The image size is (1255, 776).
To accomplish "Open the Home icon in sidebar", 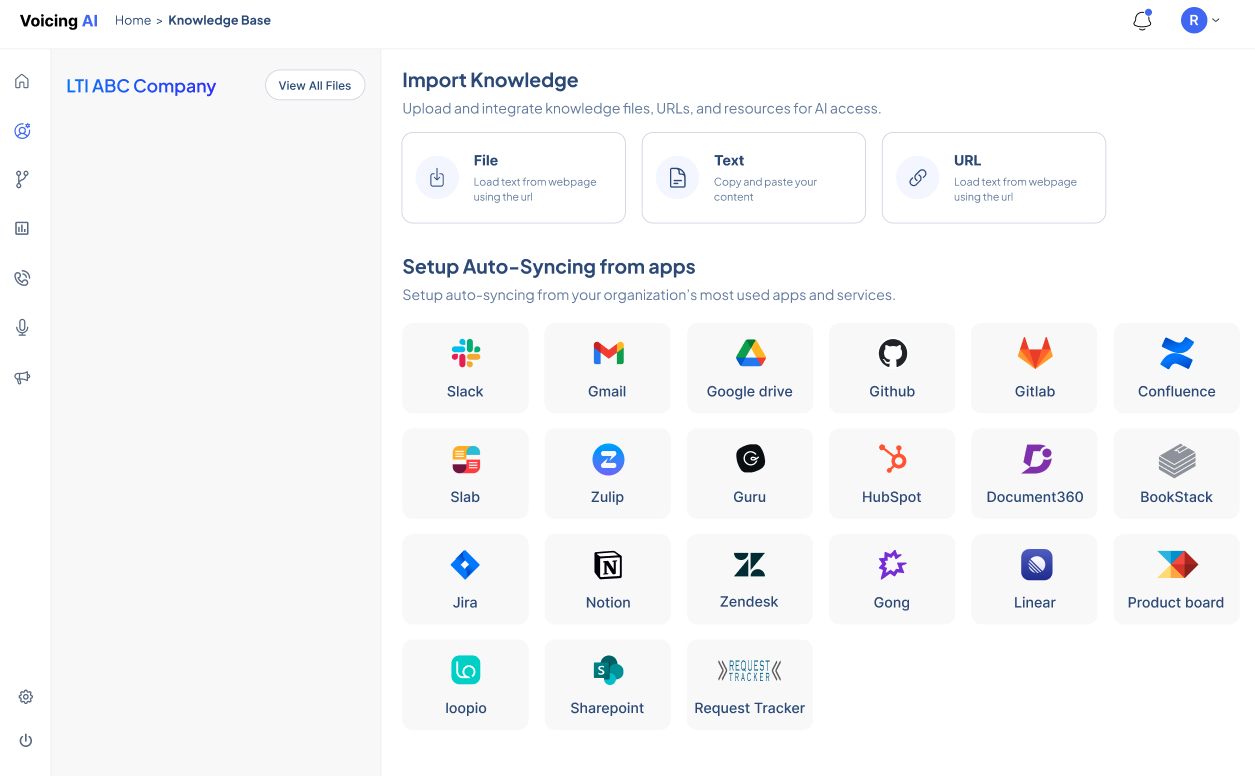I will 22,81.
